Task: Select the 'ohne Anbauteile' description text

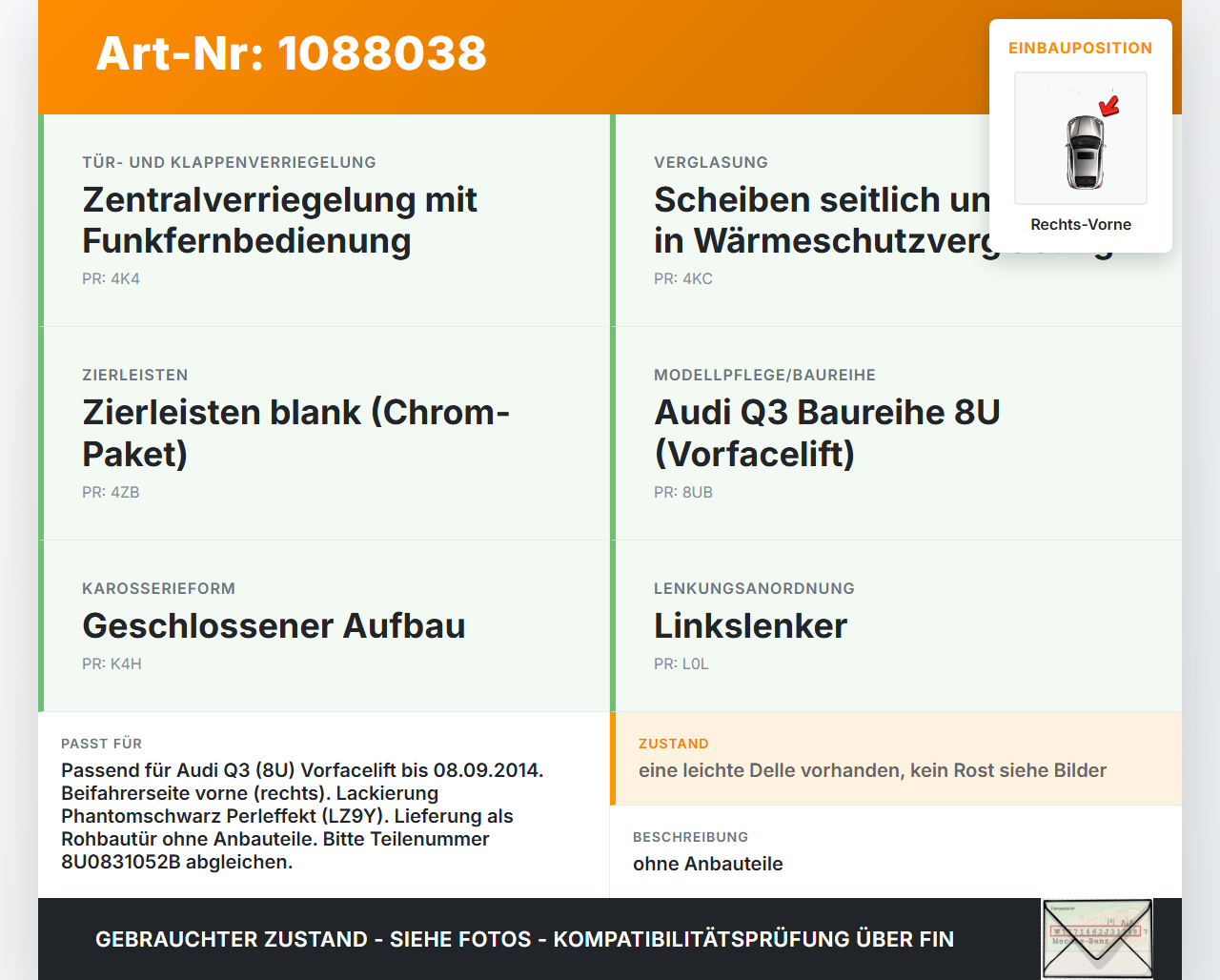Action: click(708, 864)
